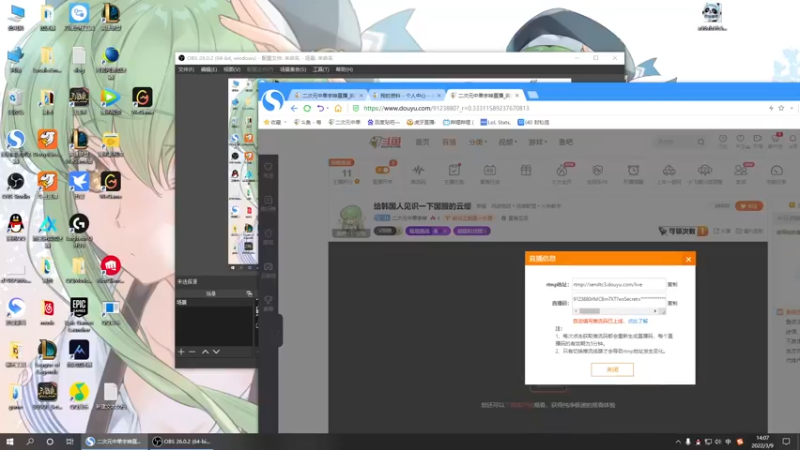
Task: Open OBS 帮助(H) menu
Action: coord(344,69)
